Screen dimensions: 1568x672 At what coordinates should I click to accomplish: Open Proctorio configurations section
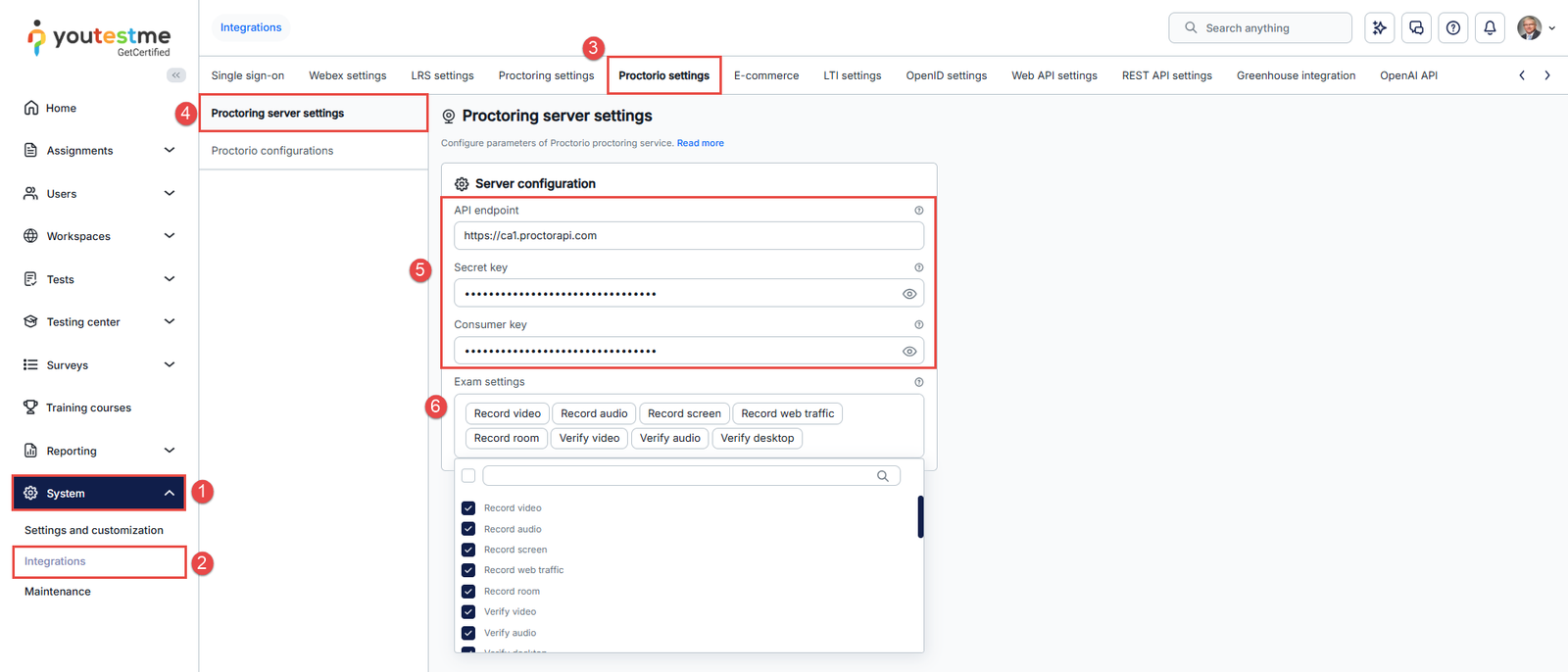272,151
